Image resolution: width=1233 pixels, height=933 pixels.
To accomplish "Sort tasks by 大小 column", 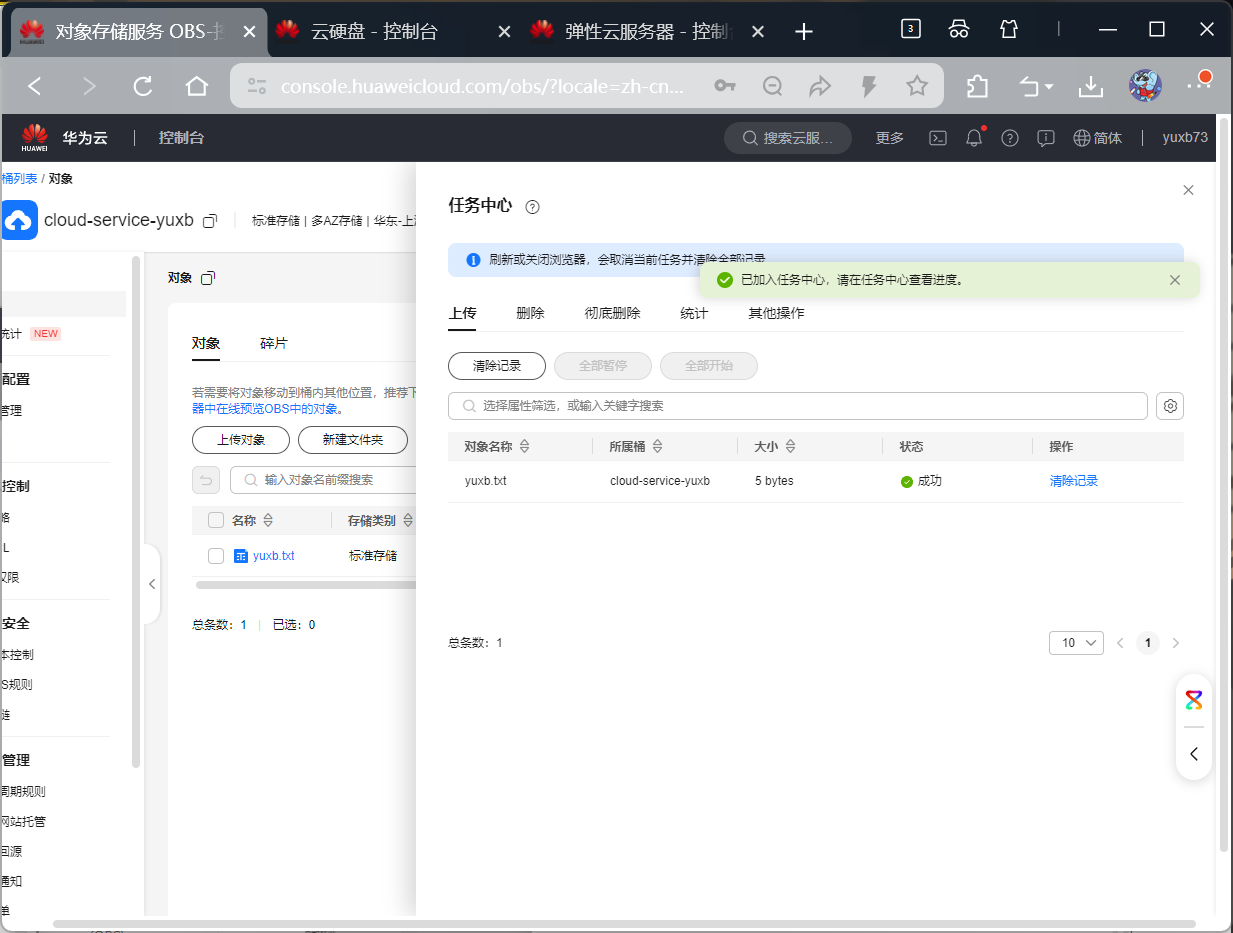I will [790, 446].
